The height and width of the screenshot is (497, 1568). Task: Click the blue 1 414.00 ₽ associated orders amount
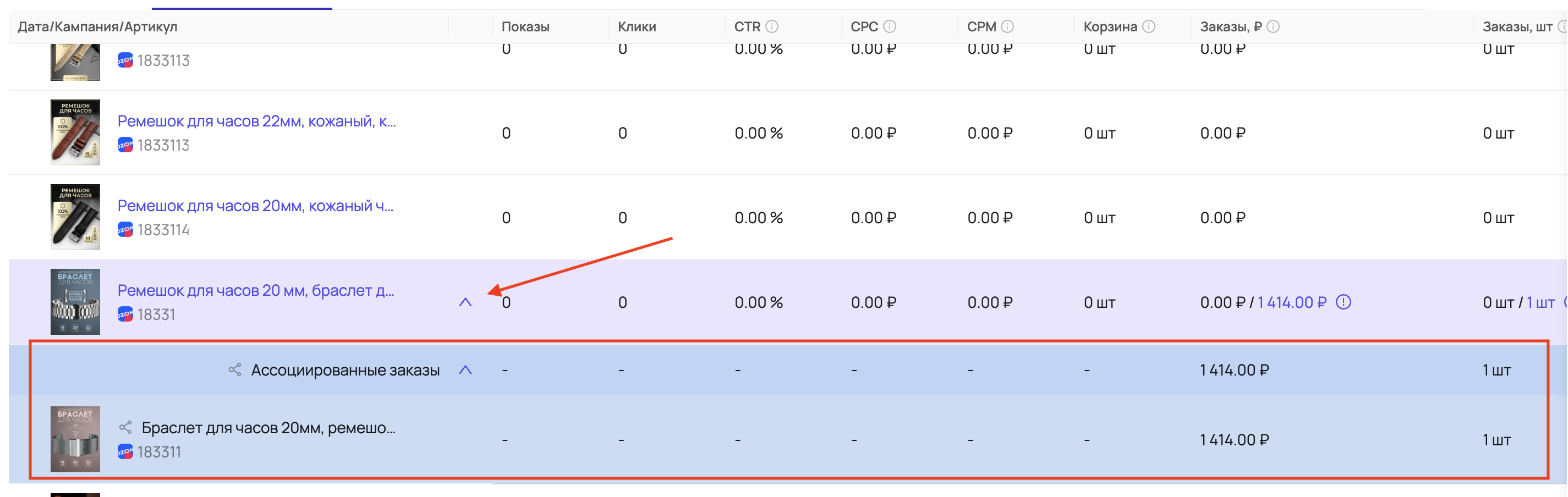[1291, 302]
